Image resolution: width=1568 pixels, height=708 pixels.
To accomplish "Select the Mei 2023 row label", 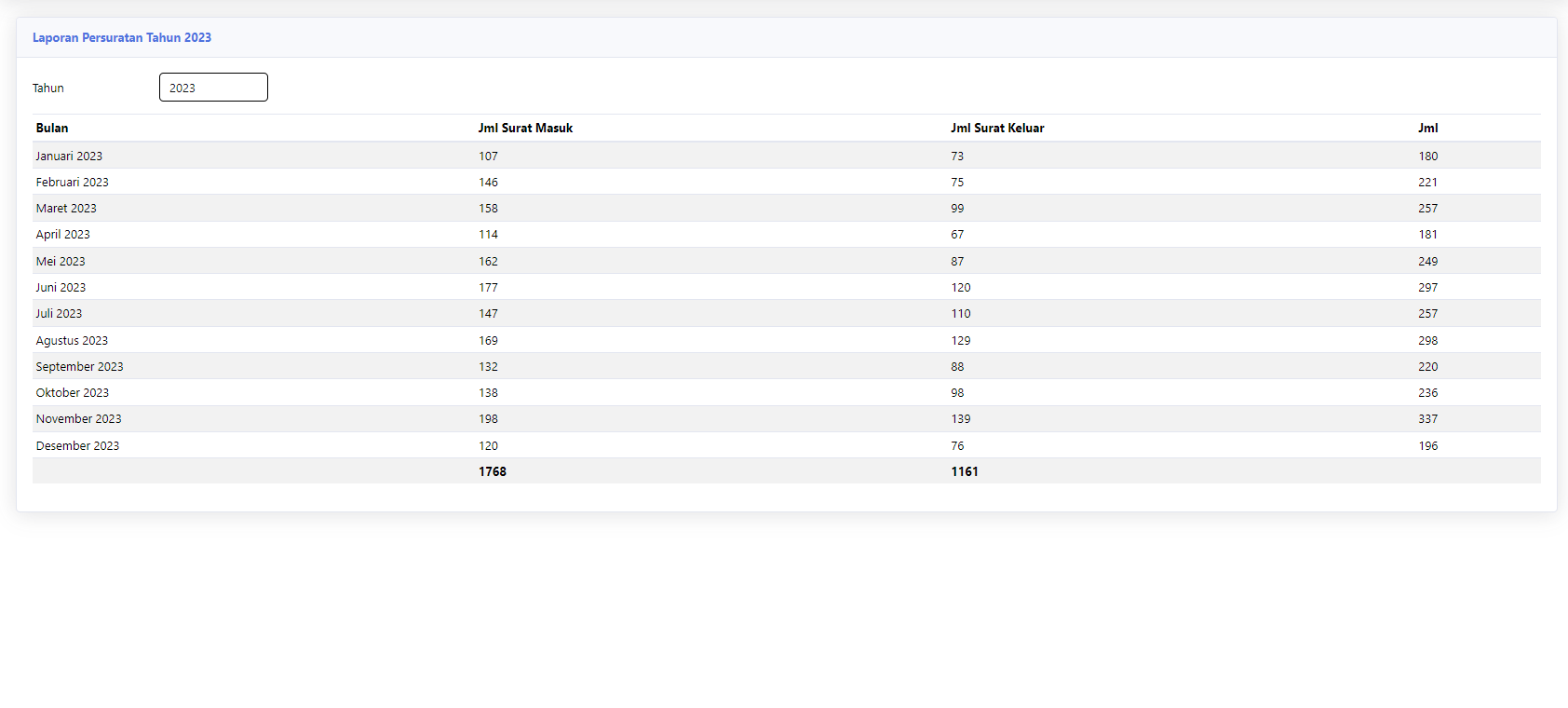I will [x=61, y=262].
